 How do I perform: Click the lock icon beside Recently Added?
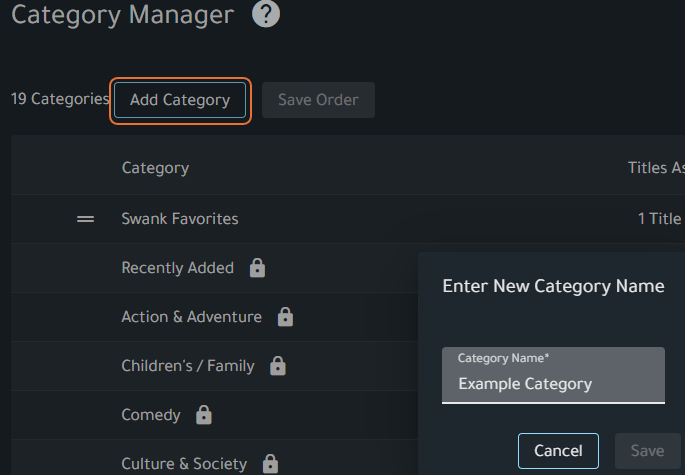pyautogui.click(x=257, y=268)
